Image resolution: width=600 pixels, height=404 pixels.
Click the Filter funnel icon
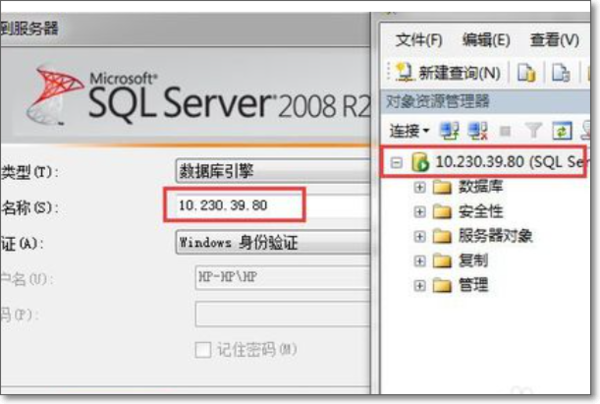point(533,131)
